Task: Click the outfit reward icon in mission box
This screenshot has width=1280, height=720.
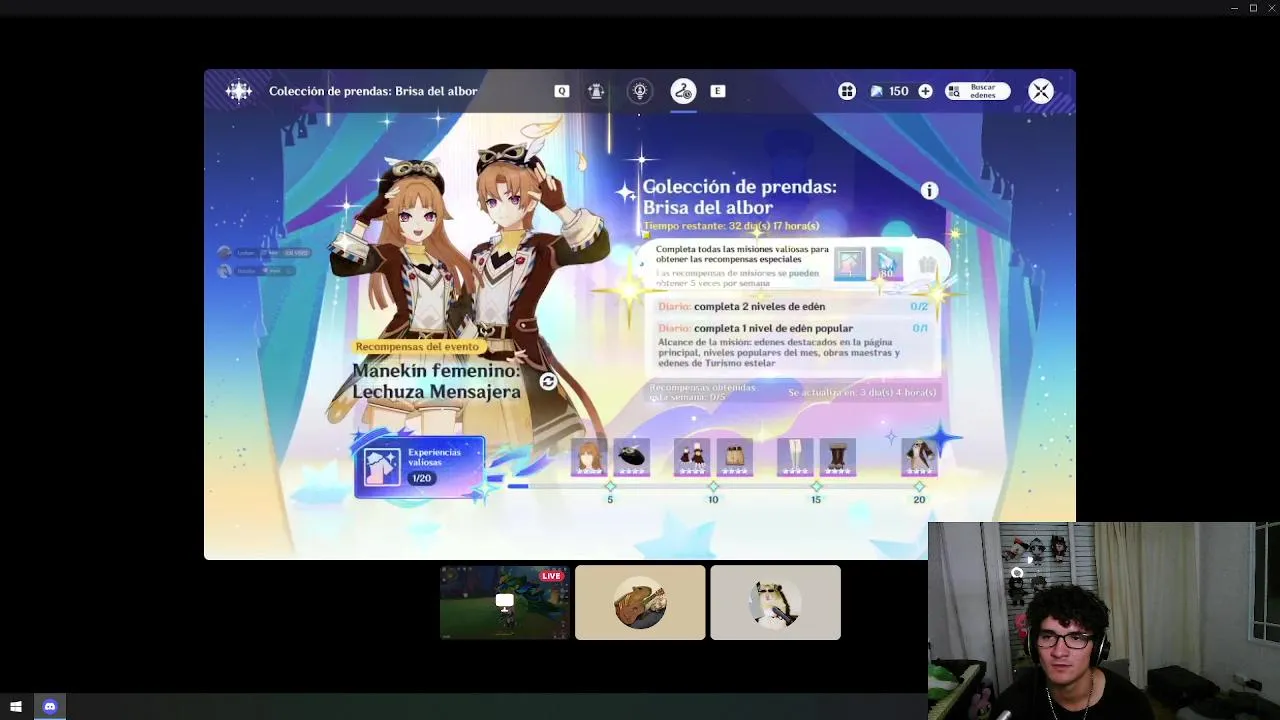Action: pyautogui.click(x=926, y=264)
